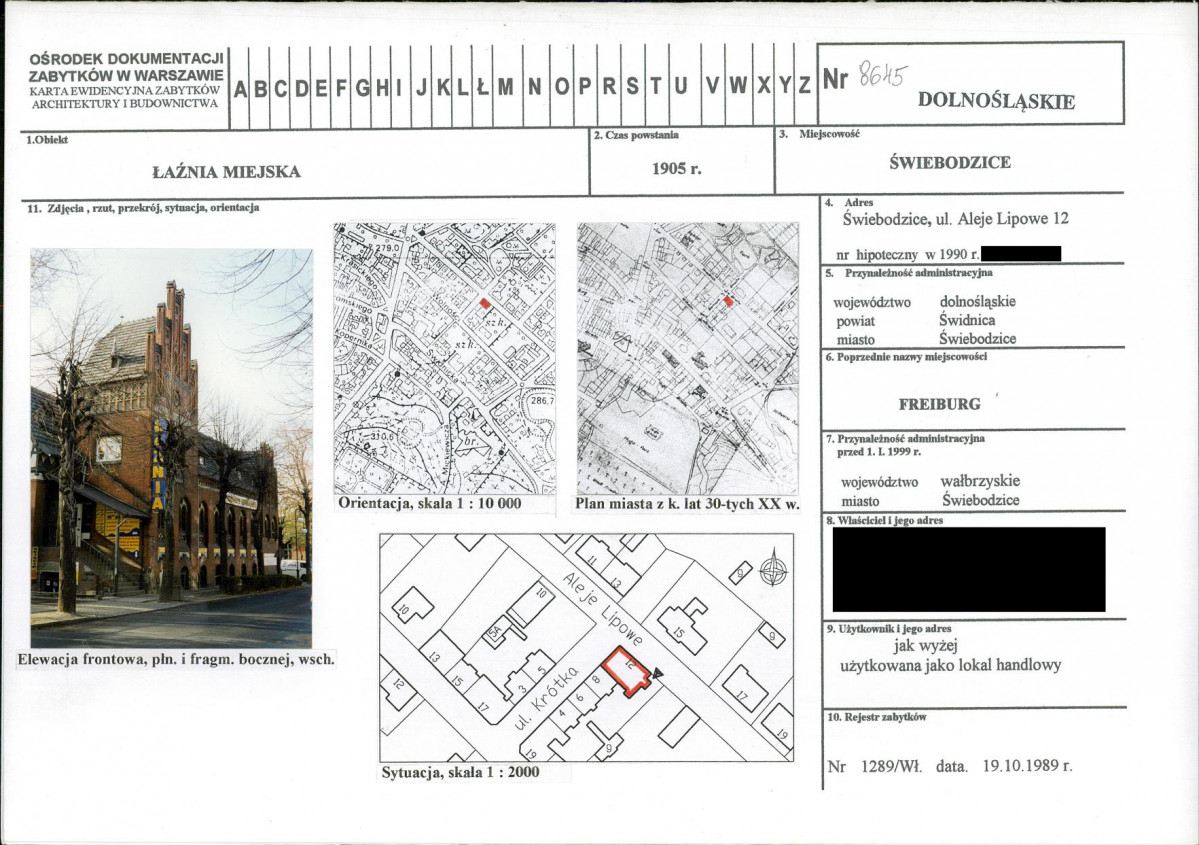Click the red marker on the orientation map
The height and width of the screenshot is (845, 1199).
(x=484, y=304)
